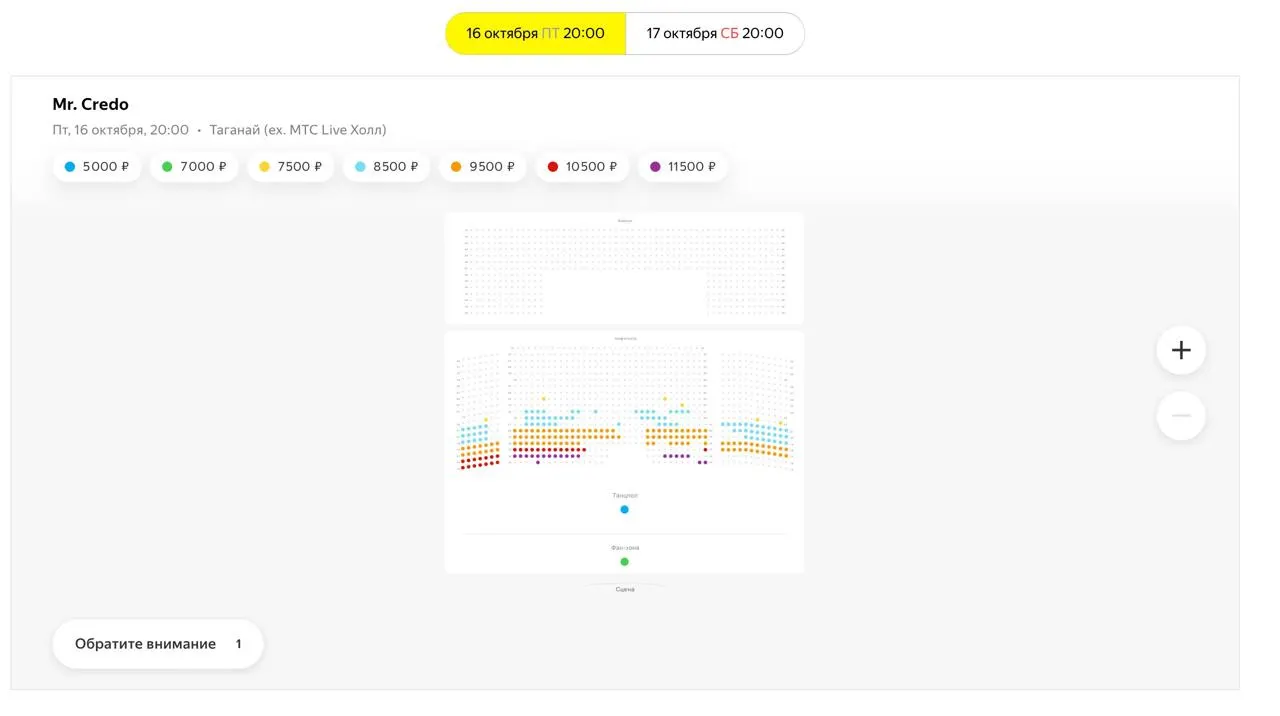Select the blue Танцпол ticket dot
Screen dimensions: 1280x716
click(x=624, y=509)
